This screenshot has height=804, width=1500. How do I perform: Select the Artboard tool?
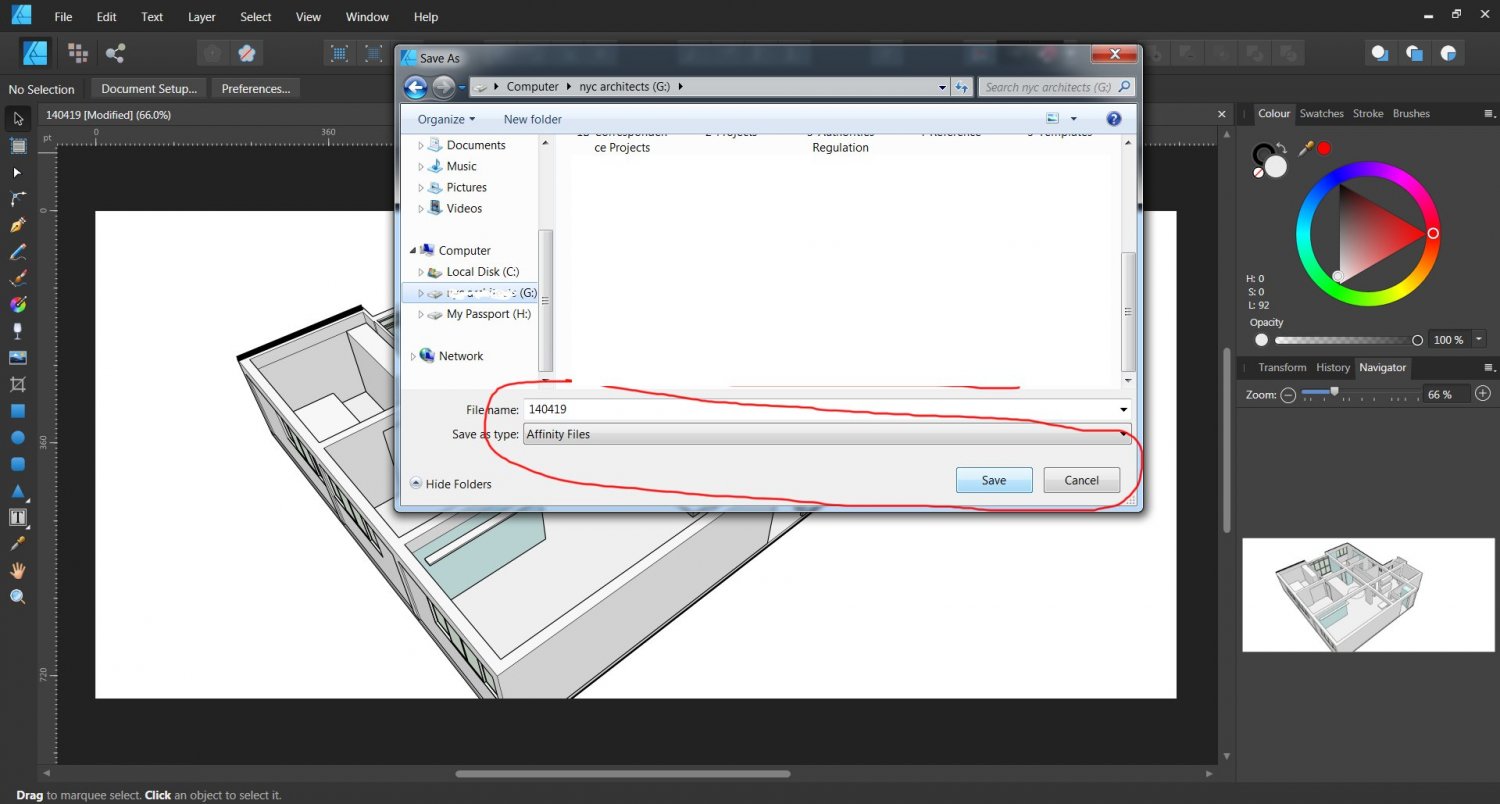point(18,146)
